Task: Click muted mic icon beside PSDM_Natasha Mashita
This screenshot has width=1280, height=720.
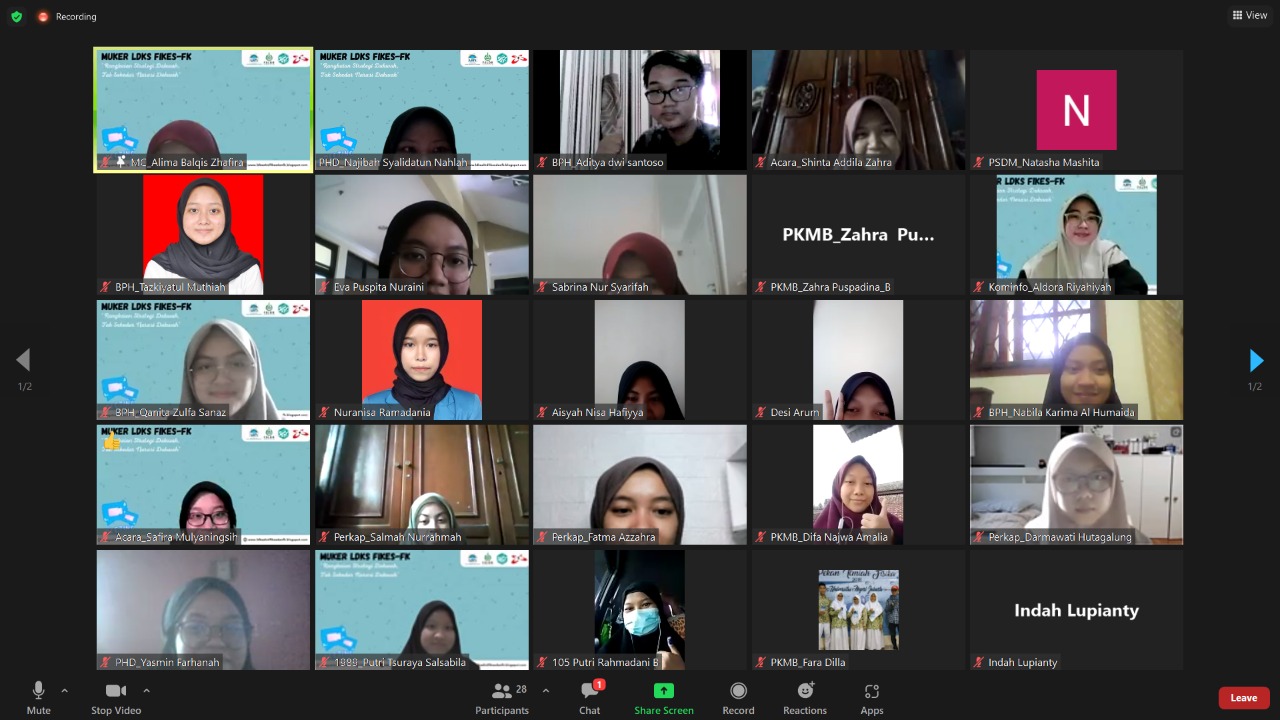Action: pyautogui.click(x=979, y=162)
